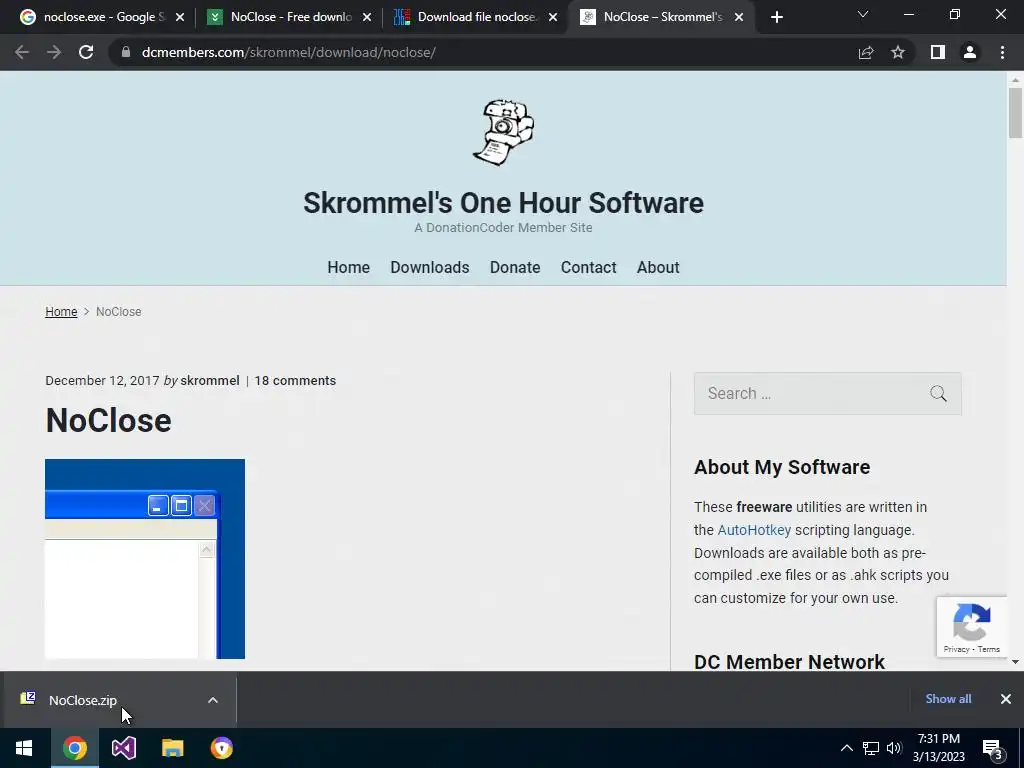Open Visual Studio from the taskbar

123,748
